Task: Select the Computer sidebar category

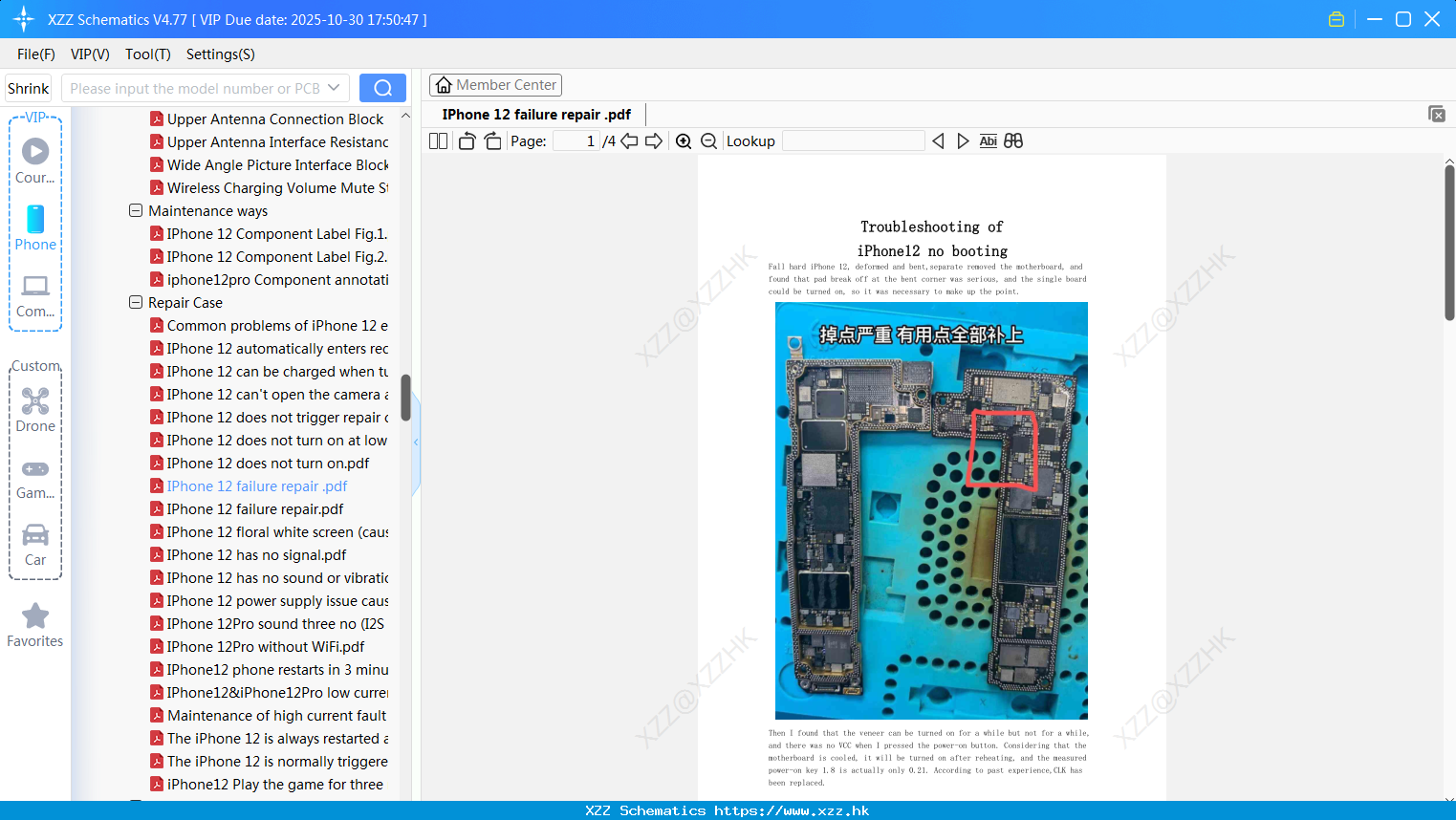Action: click(x=35, y=295)
